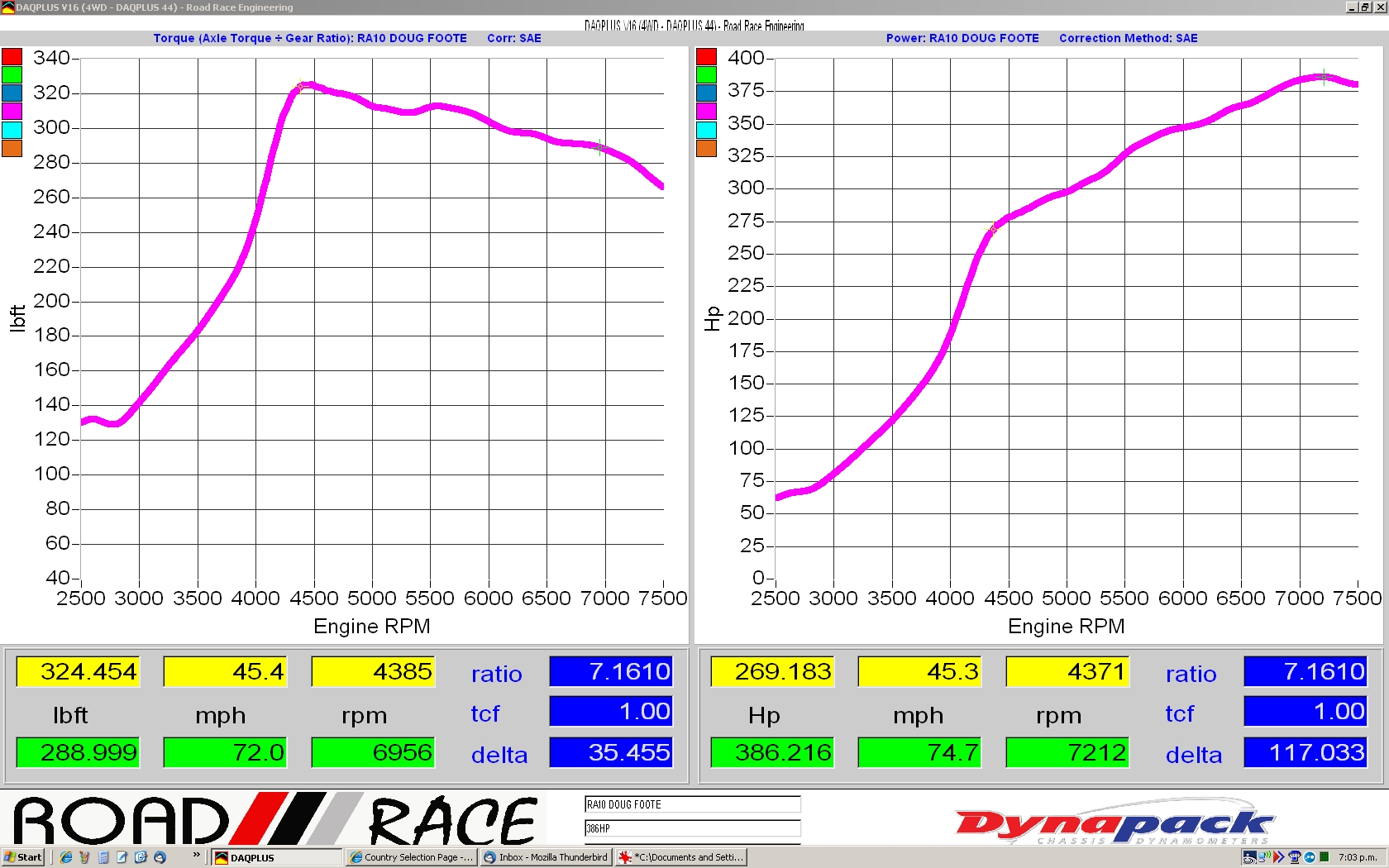Click the torque graph ratio value 7.1610
Image resolution: width=1389 pixels, height=868 pixels.
(611, 671)
